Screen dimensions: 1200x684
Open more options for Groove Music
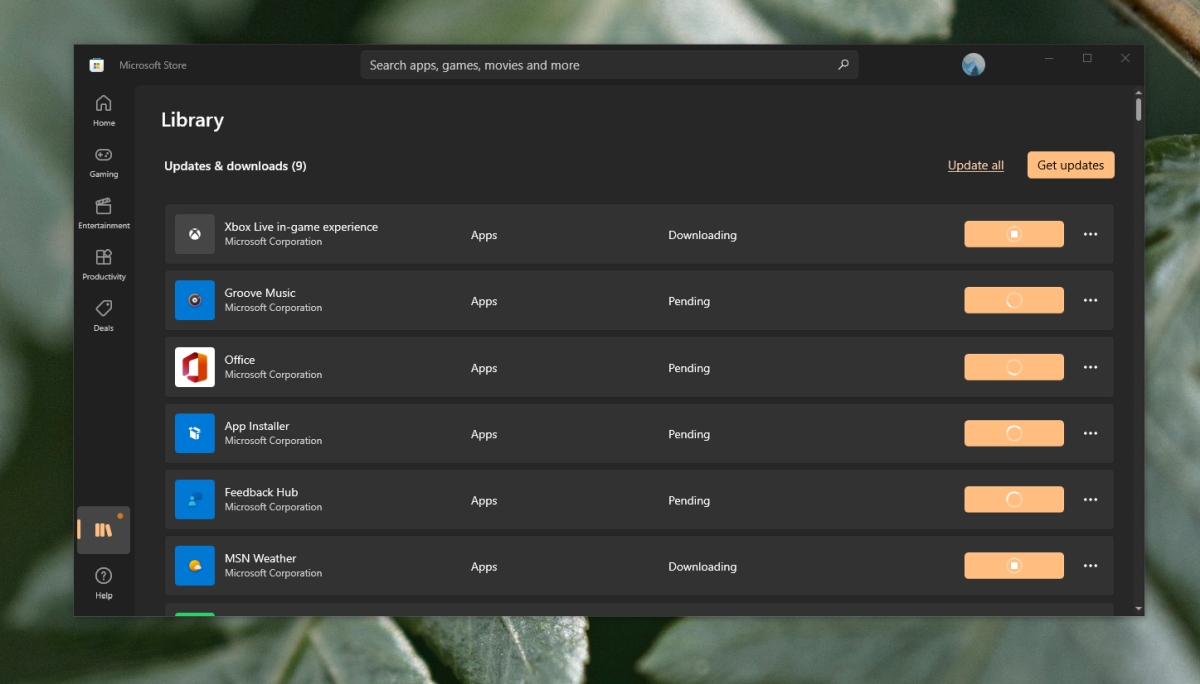[1090, 300]
